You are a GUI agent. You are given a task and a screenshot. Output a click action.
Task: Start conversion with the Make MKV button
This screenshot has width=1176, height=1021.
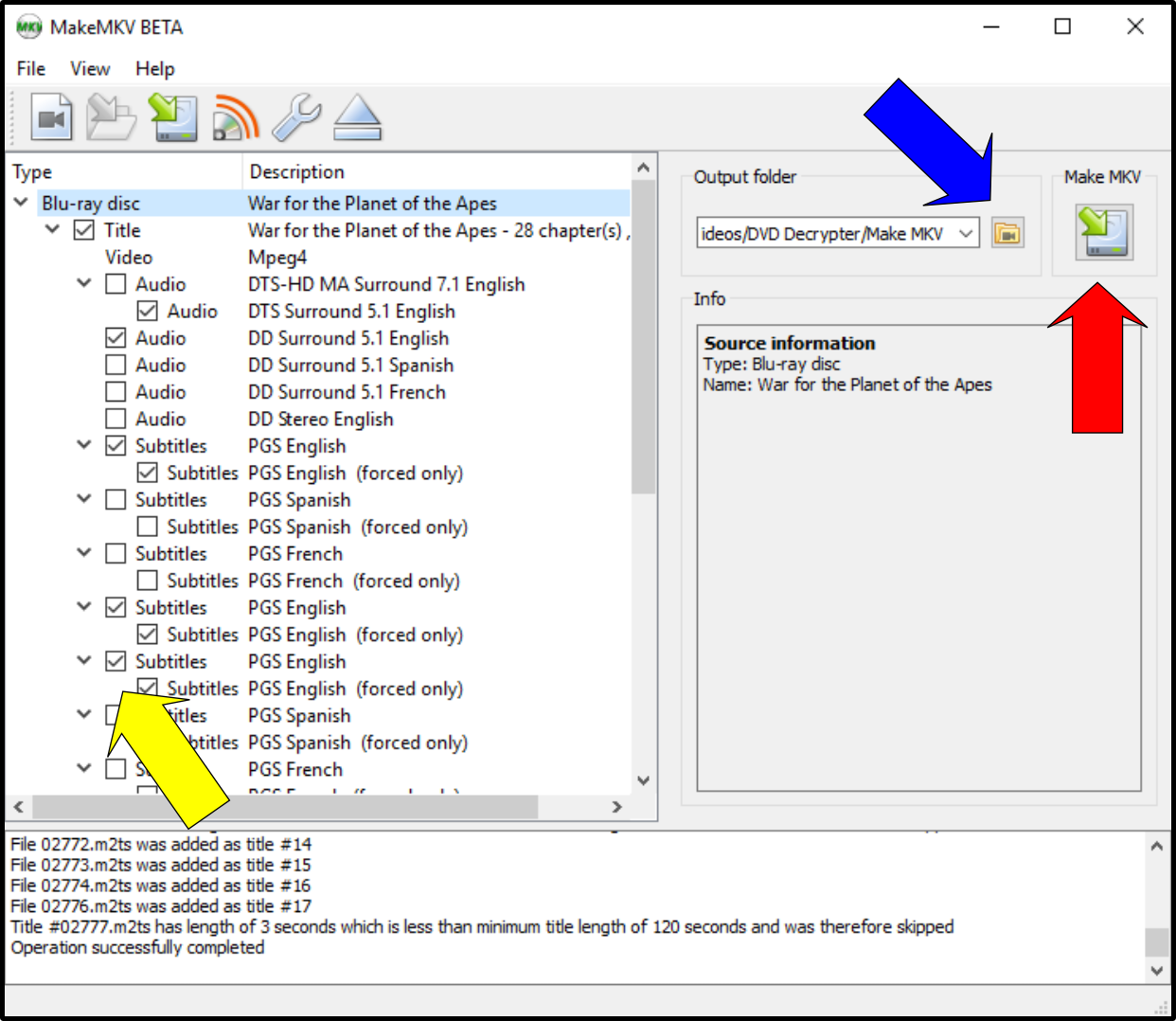(1104, 232)
